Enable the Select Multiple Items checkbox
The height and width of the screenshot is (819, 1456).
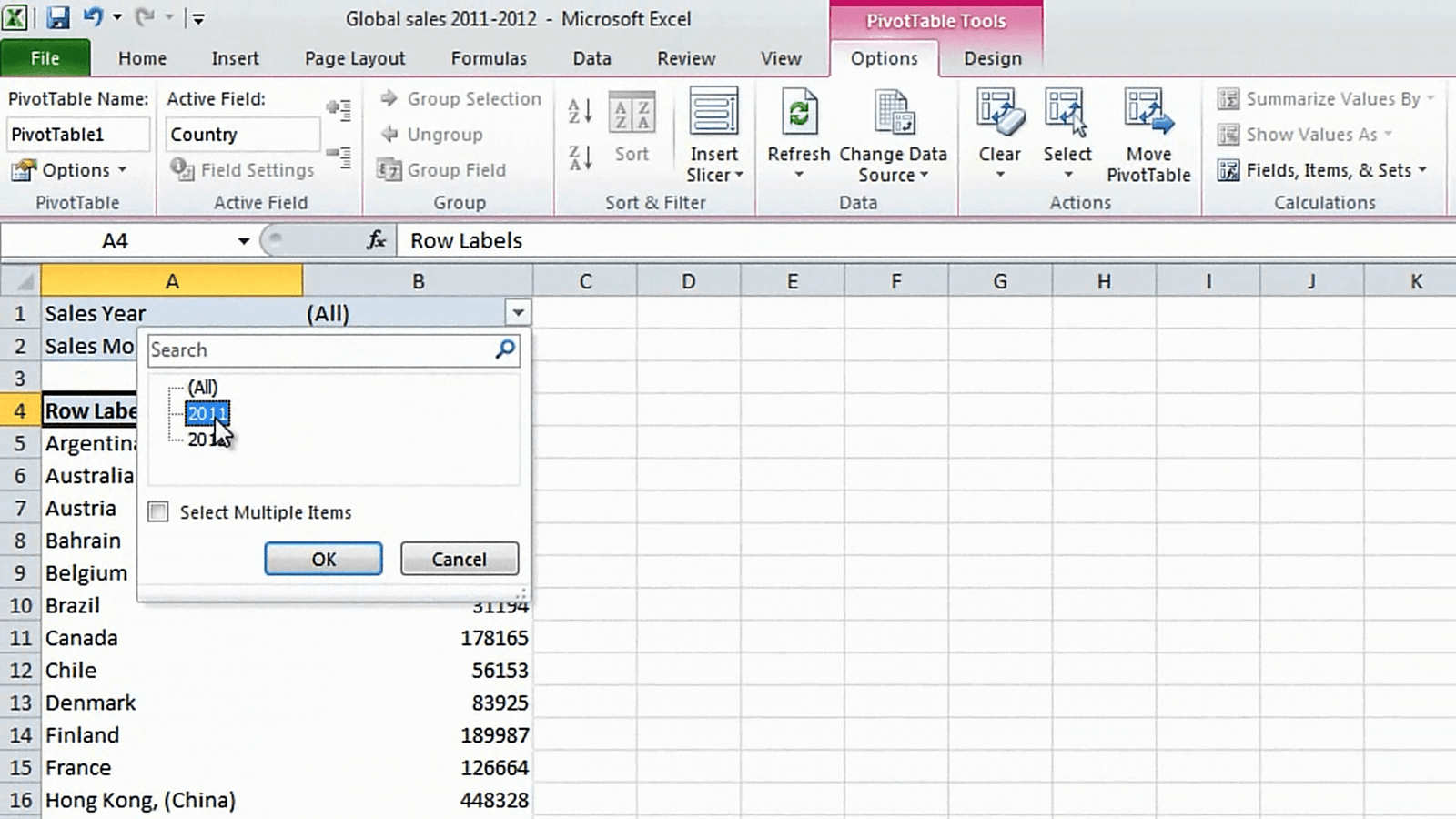157,511
